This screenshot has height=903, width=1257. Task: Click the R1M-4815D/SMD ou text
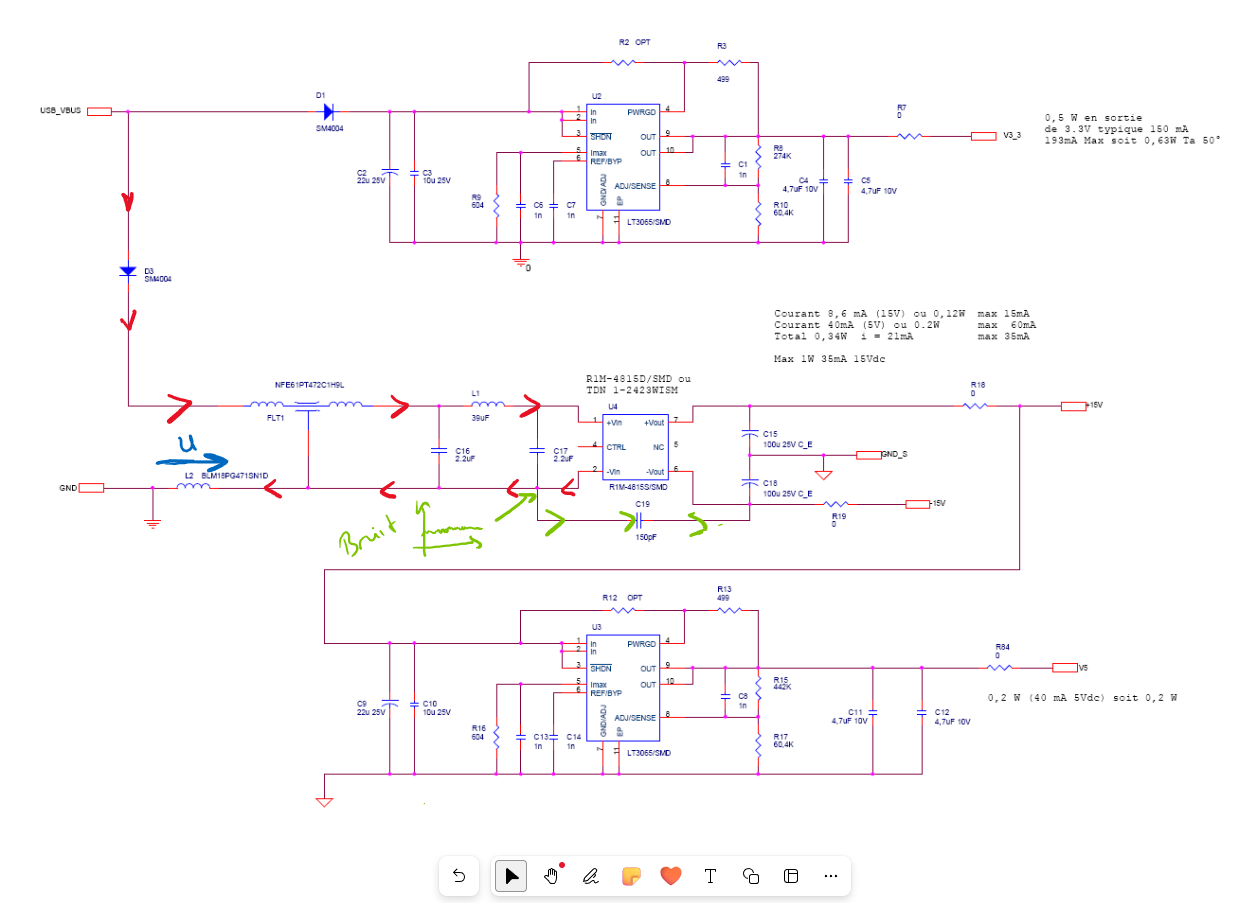coord(637,380)
